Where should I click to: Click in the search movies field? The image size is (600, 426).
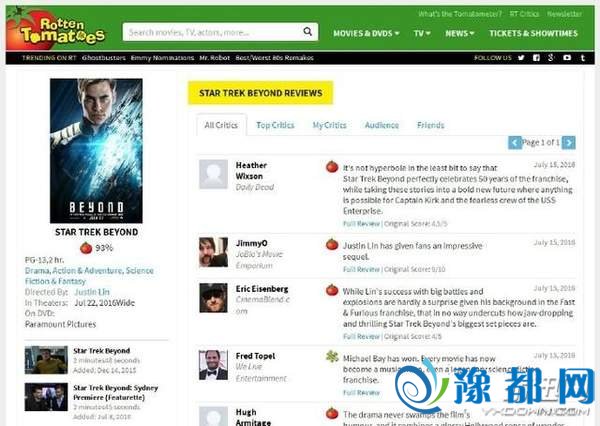click(x=210, y=32)
